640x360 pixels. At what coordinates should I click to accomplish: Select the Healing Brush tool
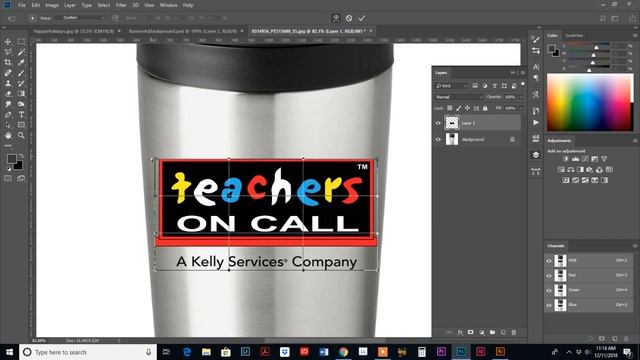tap(8, 73)
